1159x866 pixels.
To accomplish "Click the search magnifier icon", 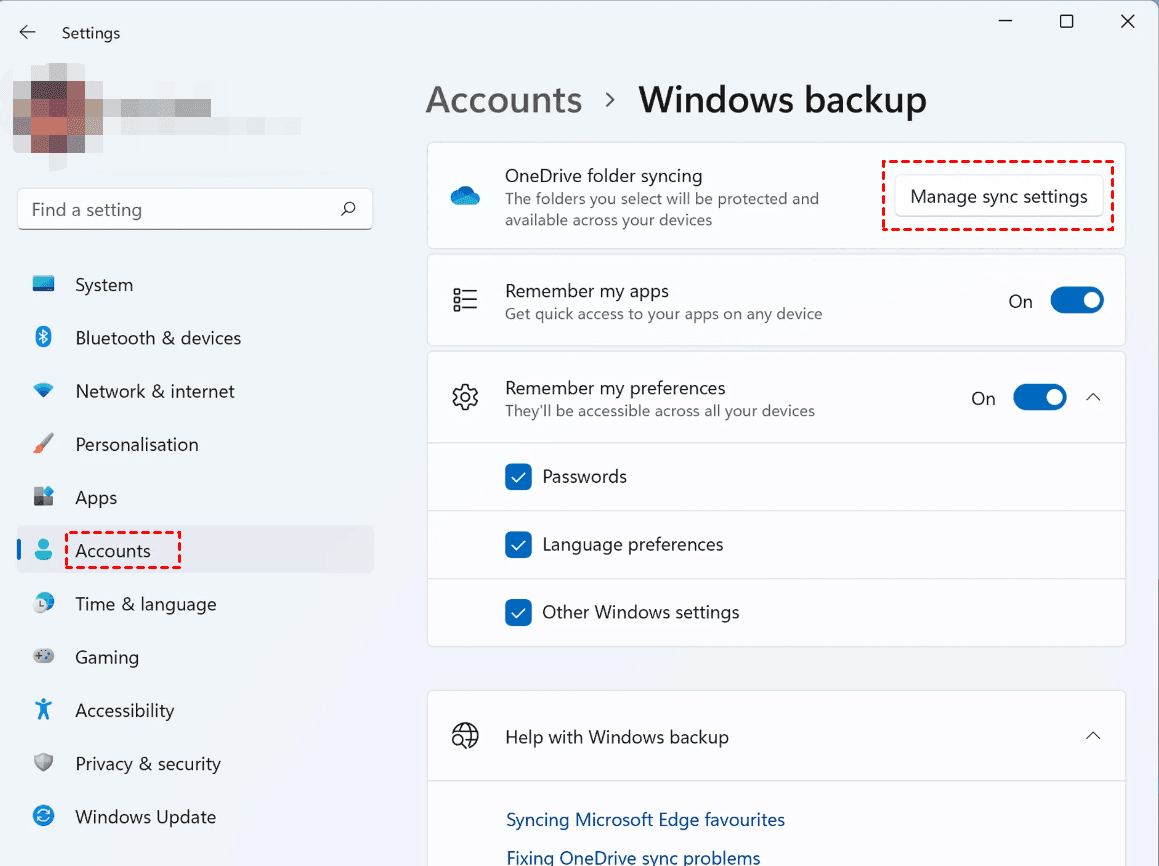I will click(x=348, y=209).
